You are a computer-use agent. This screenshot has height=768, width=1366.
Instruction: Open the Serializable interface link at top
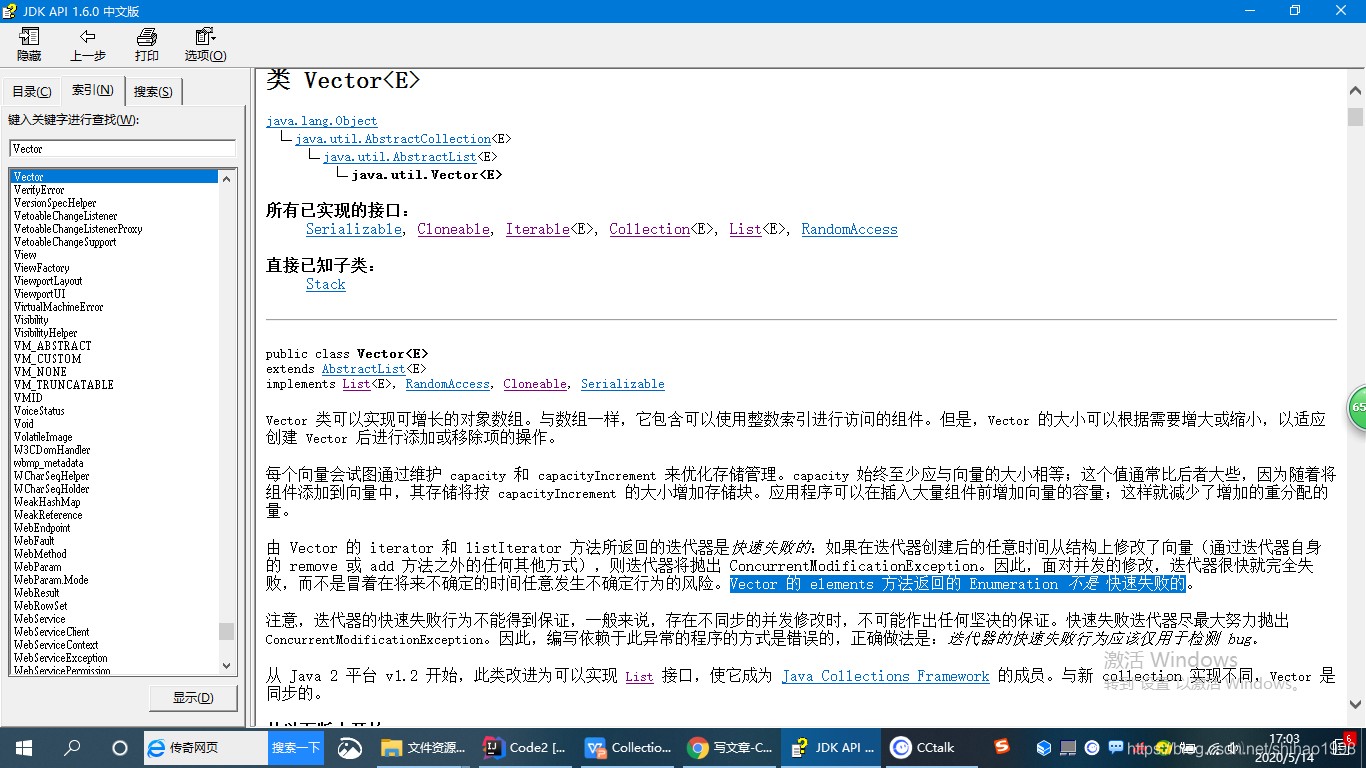coord(354,229)
